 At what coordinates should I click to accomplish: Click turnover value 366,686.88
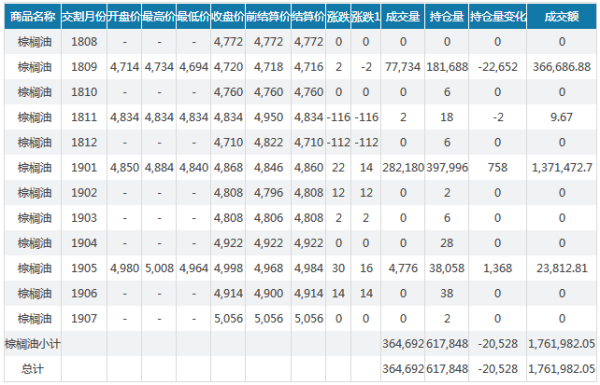click(x=561, y=67)
